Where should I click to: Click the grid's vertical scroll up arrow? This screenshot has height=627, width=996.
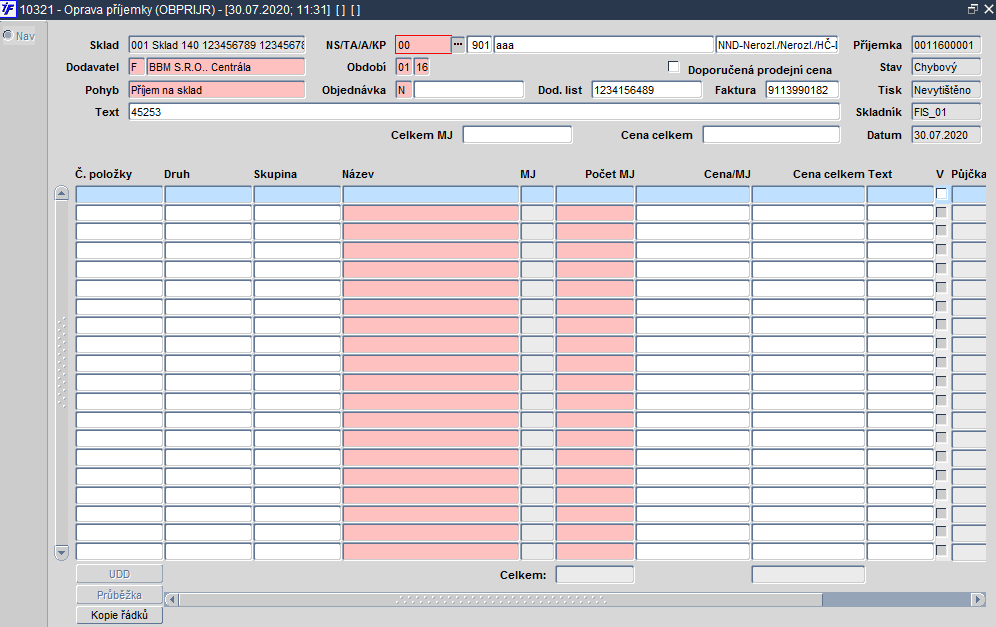[62, 193]
